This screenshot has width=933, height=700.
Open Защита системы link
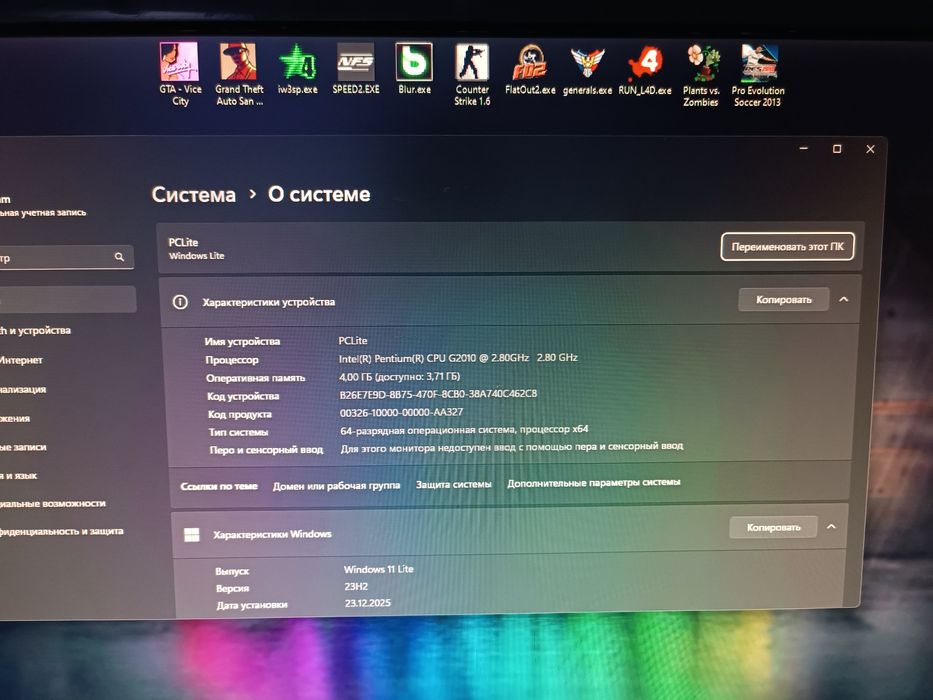point(453,485)
